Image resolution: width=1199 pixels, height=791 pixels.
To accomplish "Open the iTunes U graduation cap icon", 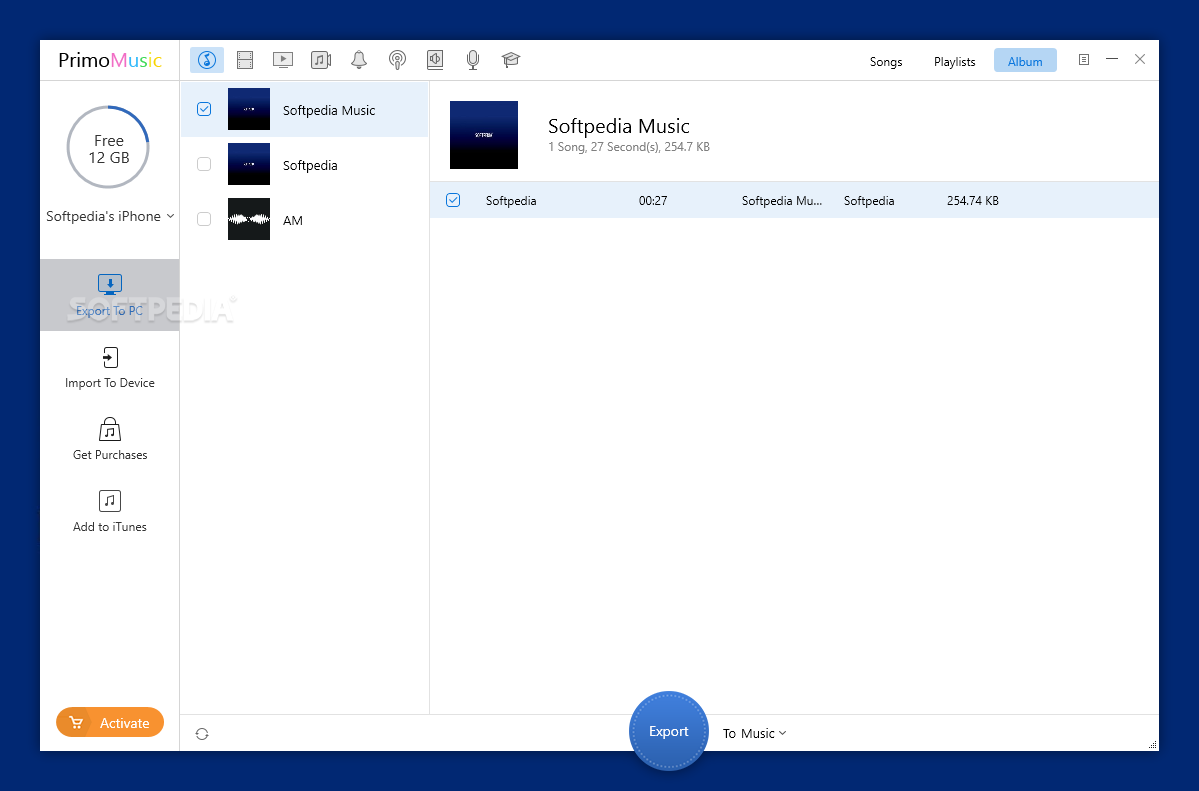I will (x=511, y=60).
